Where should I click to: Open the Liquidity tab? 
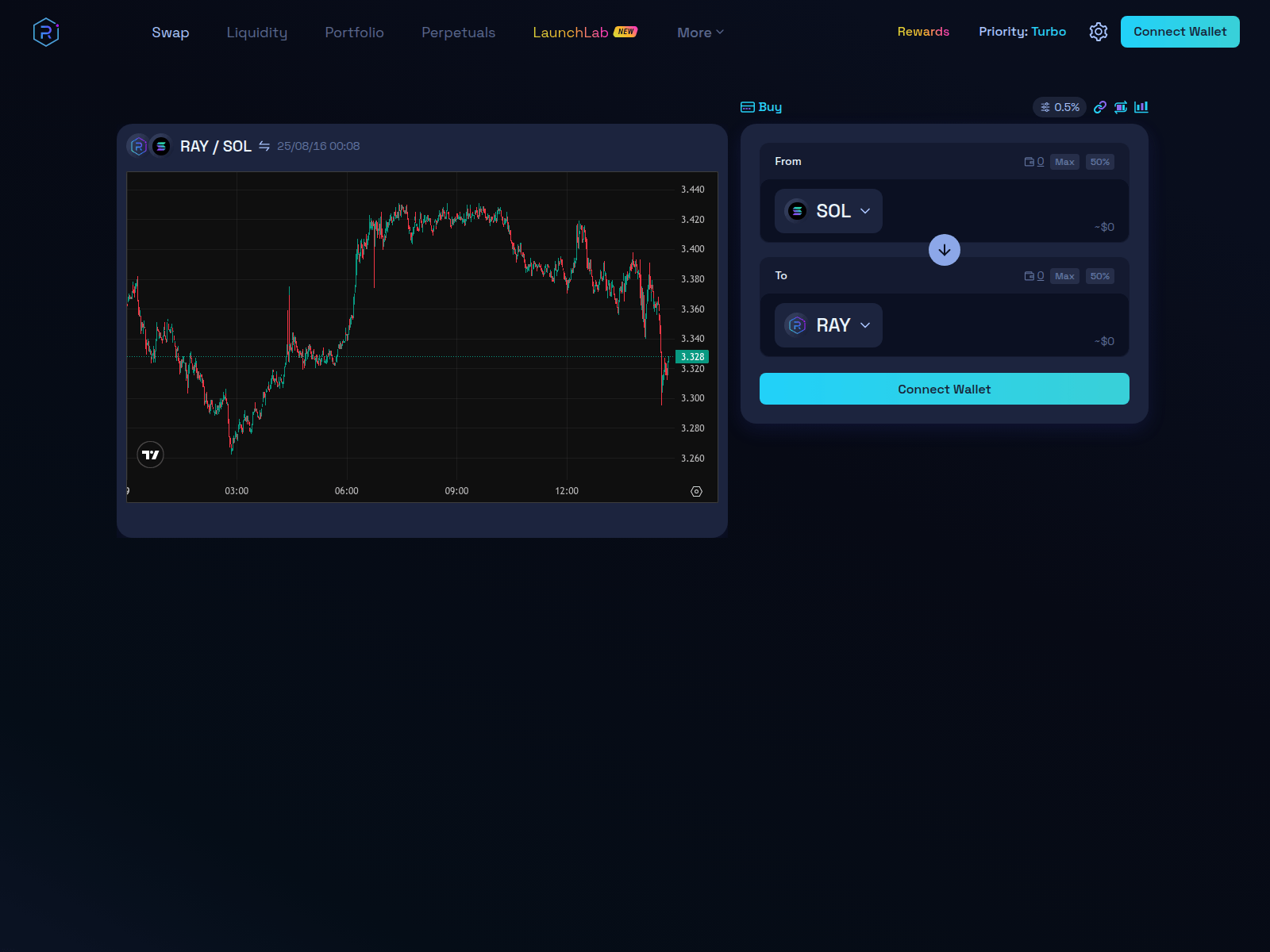click(257, 33)
